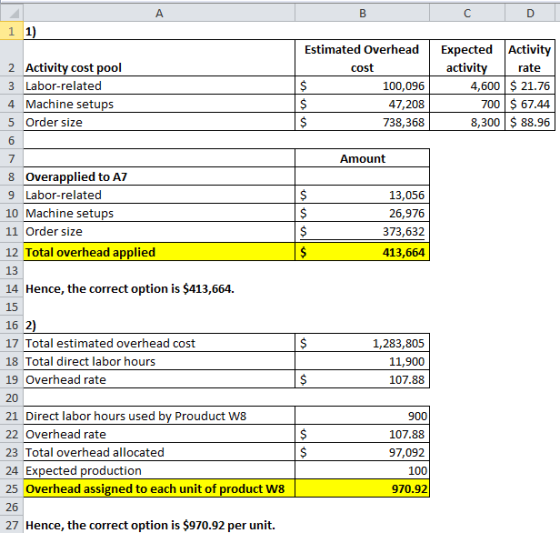Click 'Total estimated overhead cost' cell
Image resolution: width=560 pixels, height=533 pixels.
[x=159, y=343]
